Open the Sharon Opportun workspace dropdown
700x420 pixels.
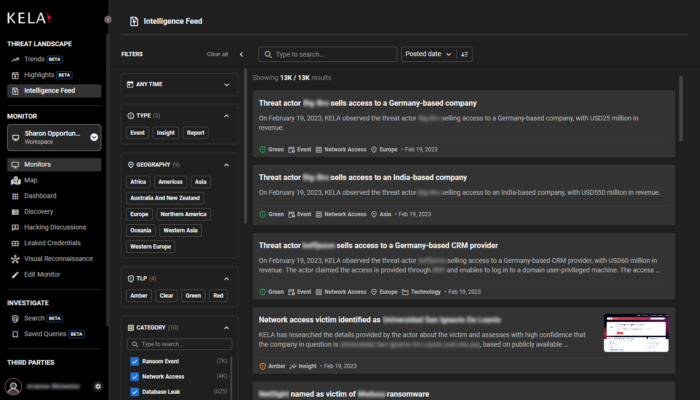(x=94, y=137)
